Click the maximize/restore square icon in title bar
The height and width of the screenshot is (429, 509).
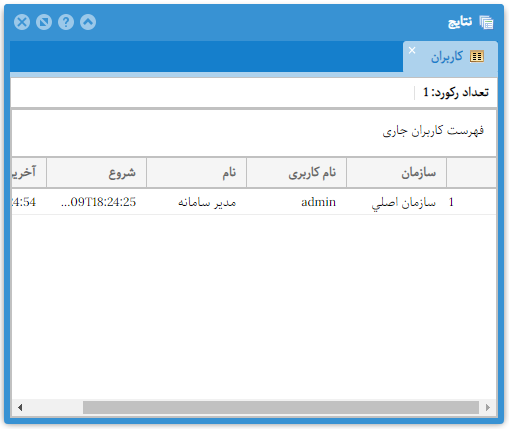pos(44,22)
